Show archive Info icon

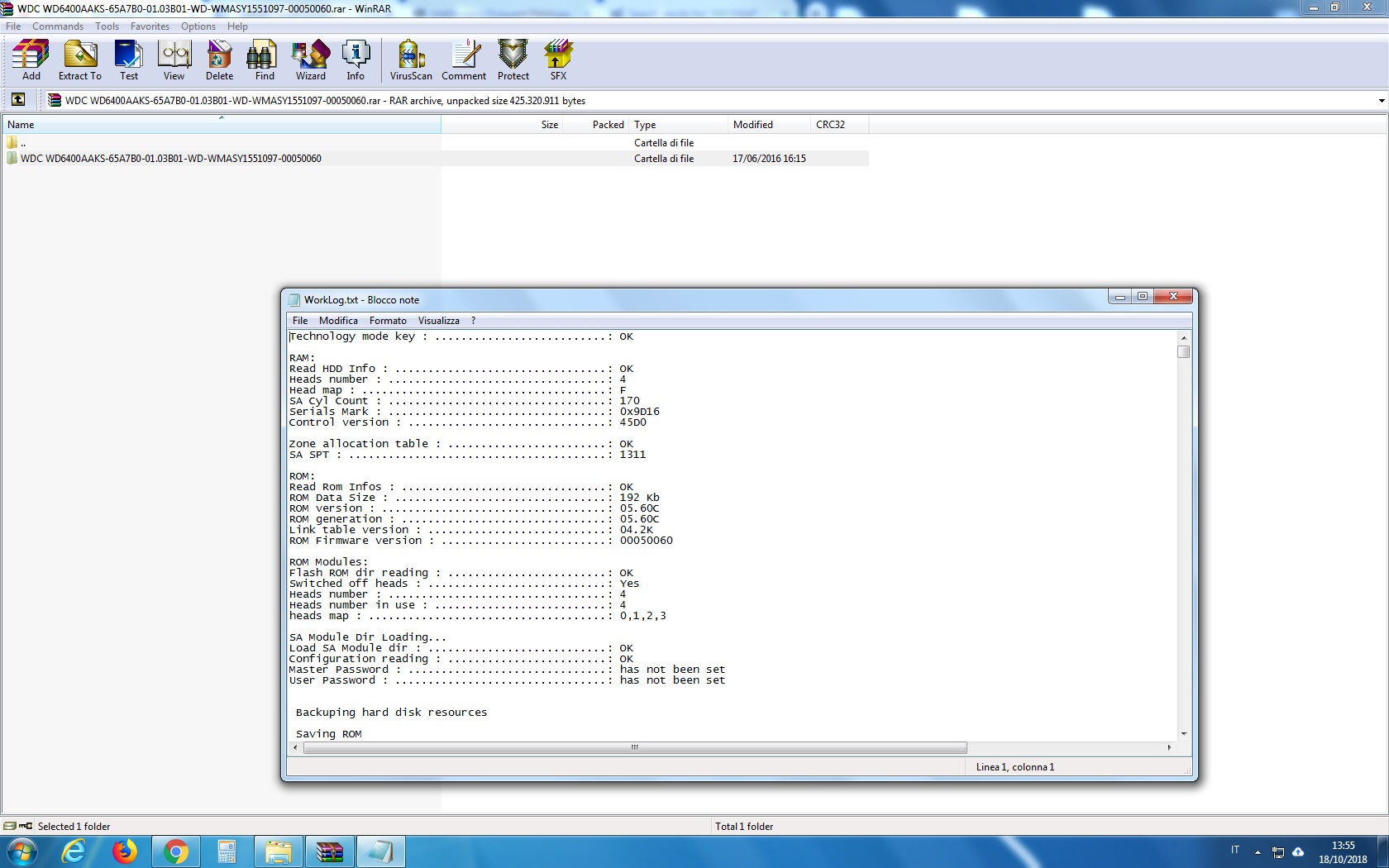click(x=356, y=60)
